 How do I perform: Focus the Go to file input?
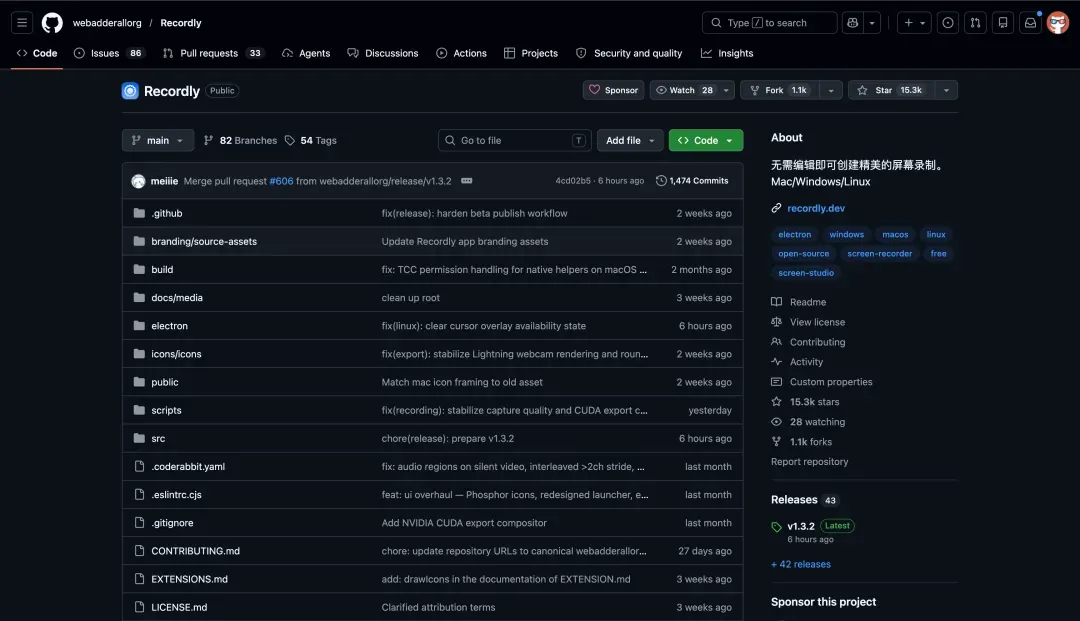[x=515, y=140]
